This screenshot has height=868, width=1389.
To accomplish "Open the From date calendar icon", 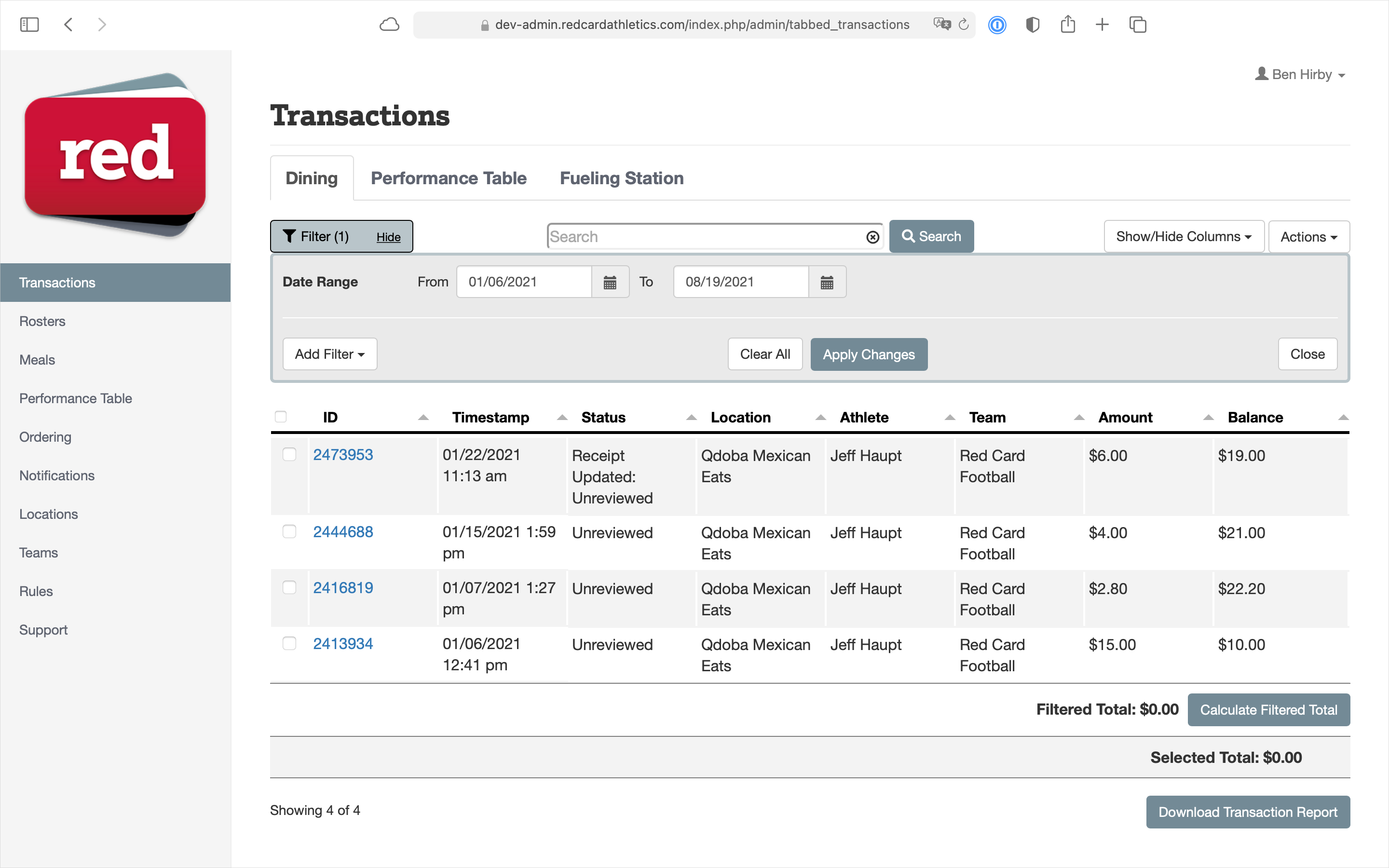I will tap(610, 282).
